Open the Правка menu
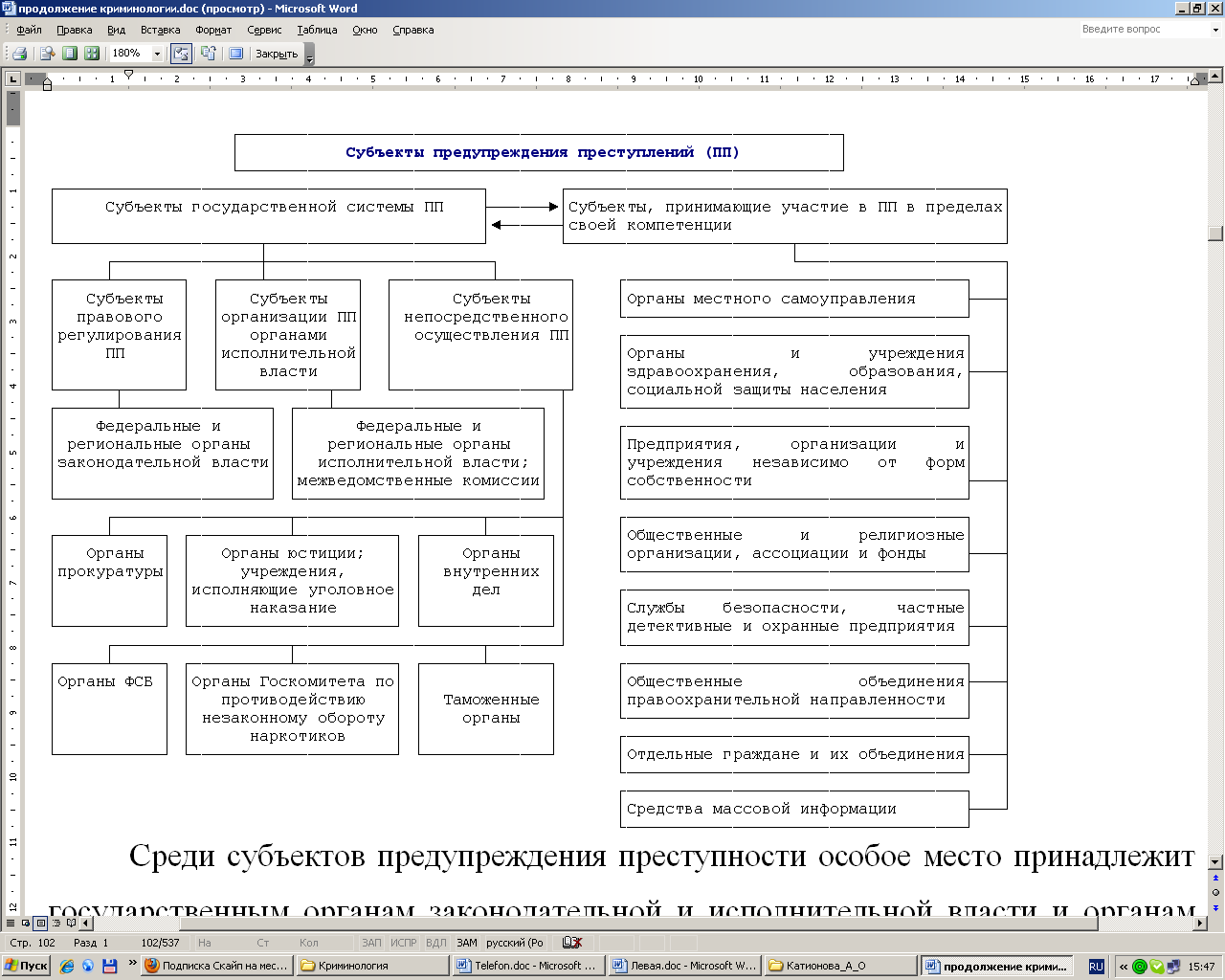This screenshot has height=980, width=1225. tap(74, 30)
